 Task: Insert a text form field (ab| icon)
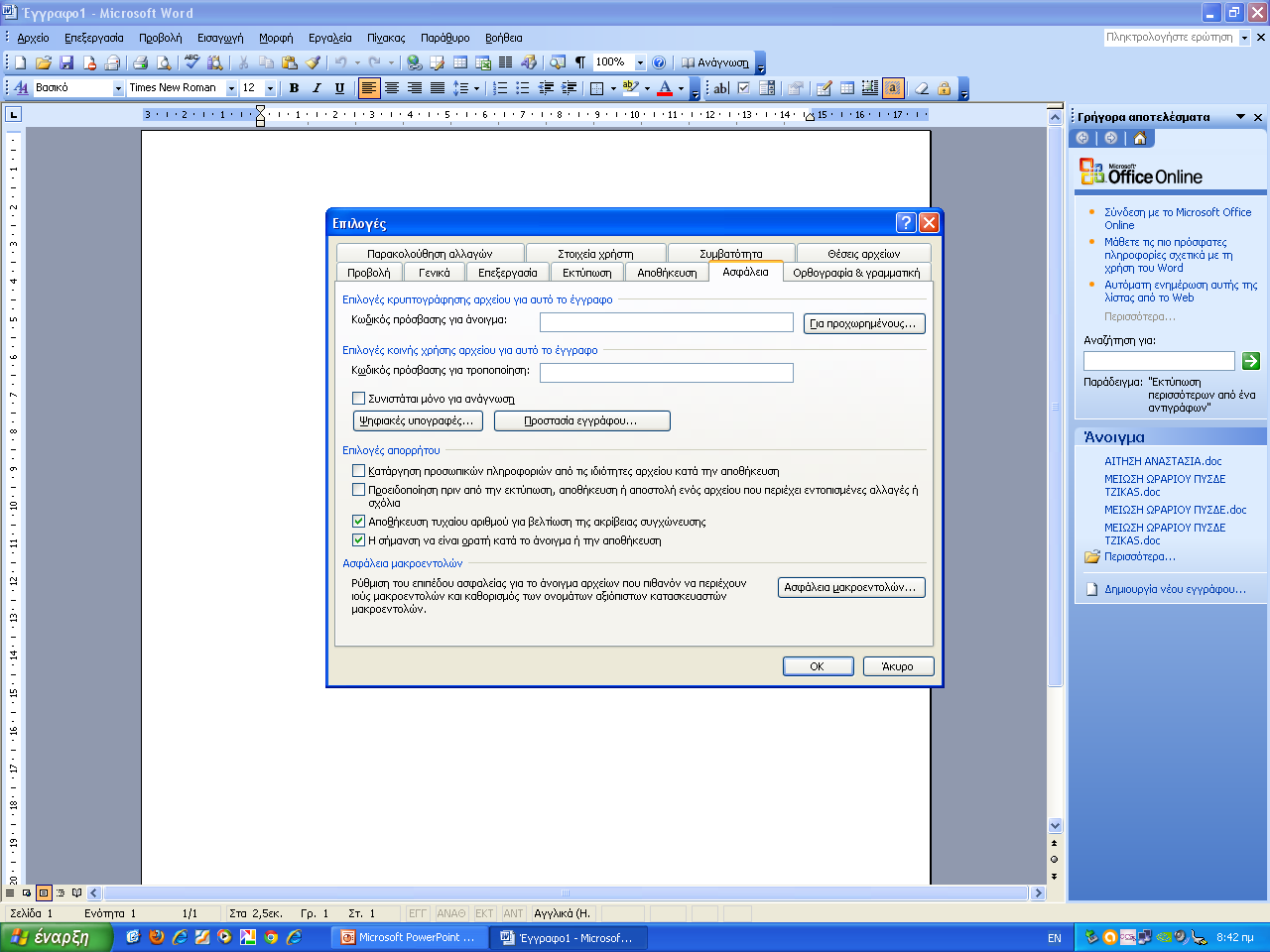721,88
